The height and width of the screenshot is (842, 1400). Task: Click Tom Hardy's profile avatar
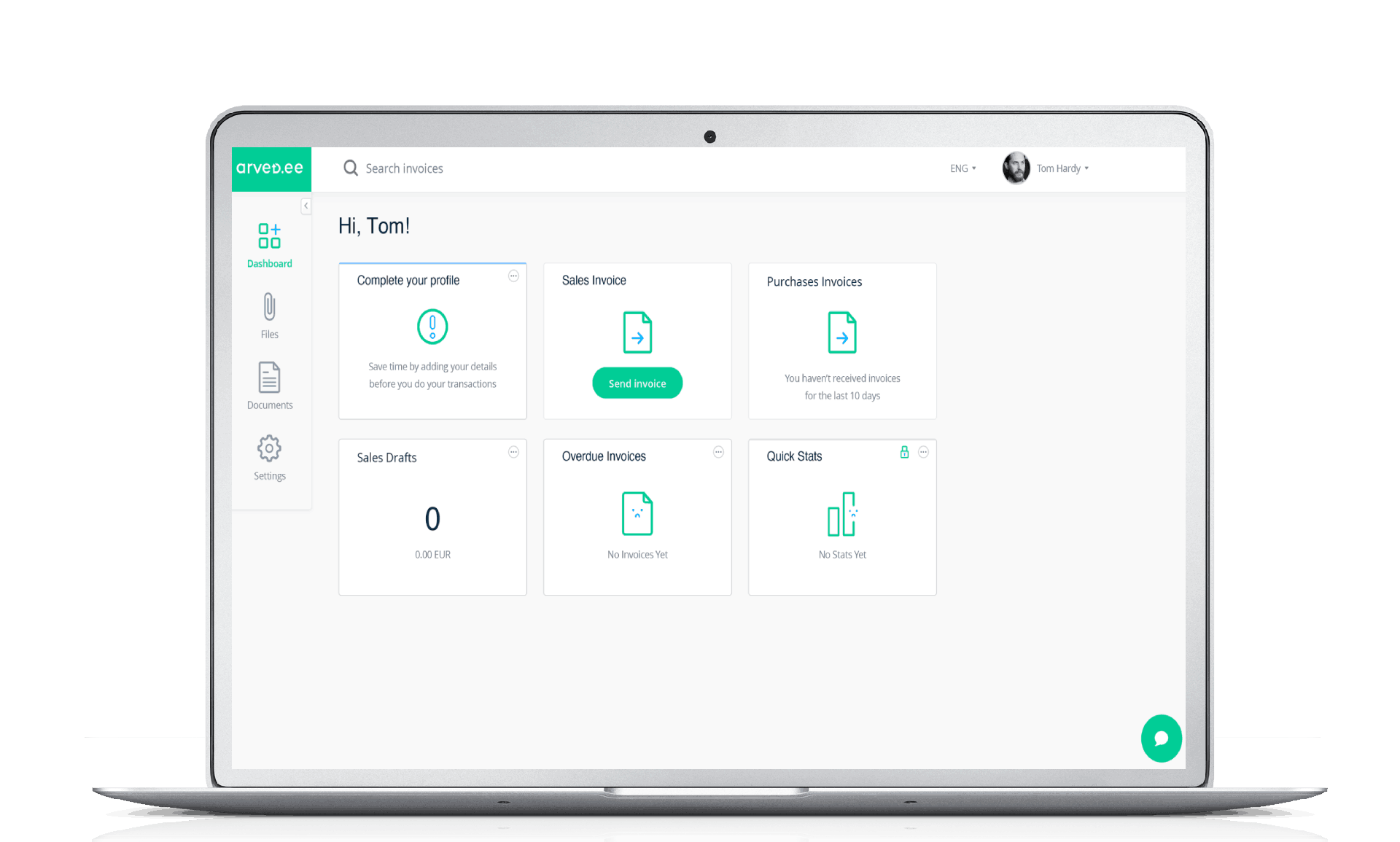(1016, 168)
